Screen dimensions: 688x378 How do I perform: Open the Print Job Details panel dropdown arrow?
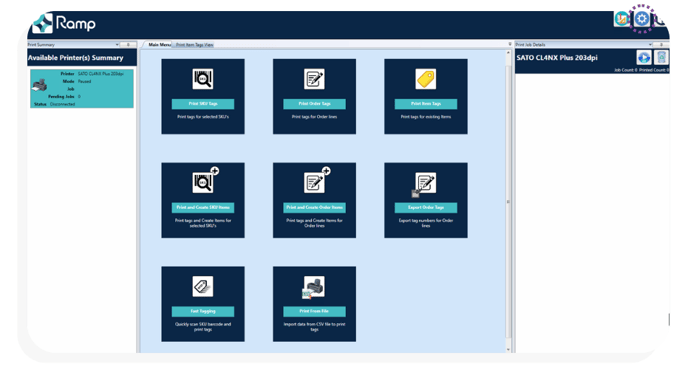pos(650,44)
